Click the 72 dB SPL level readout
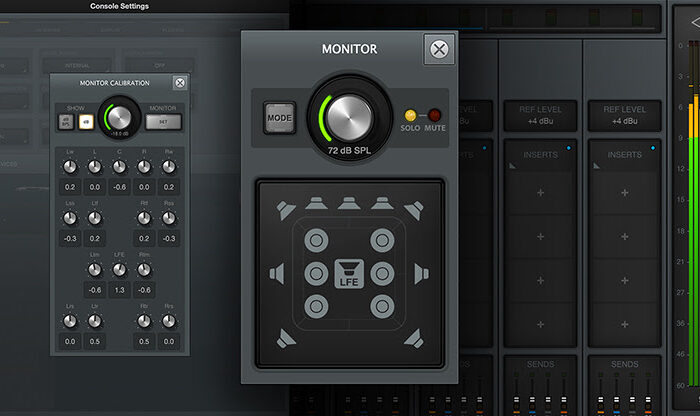 pos(349,151)
